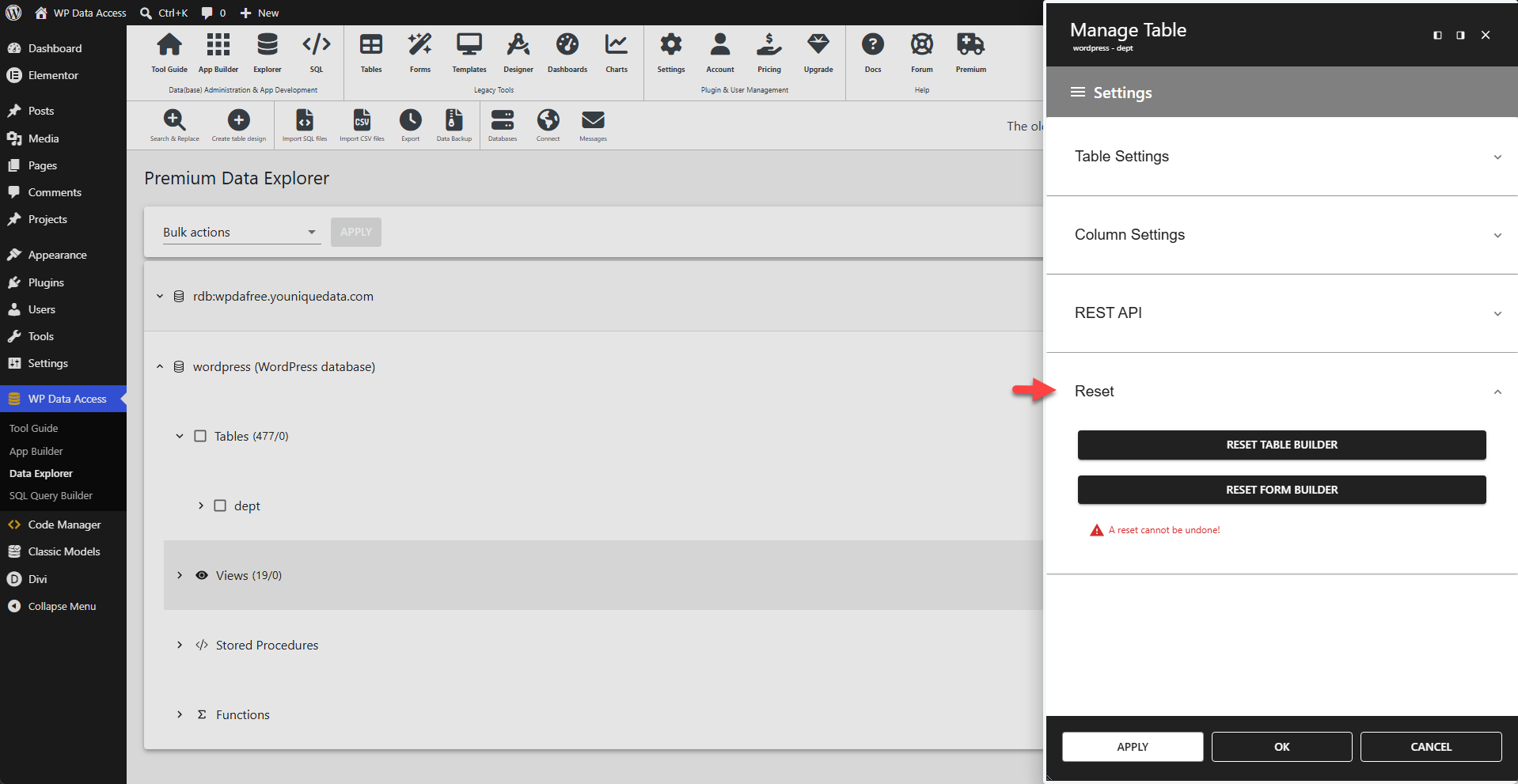The width and height of the screenshot is (1518, 784).
Task: Click the CANCEL button
Action: point(1431,747)
